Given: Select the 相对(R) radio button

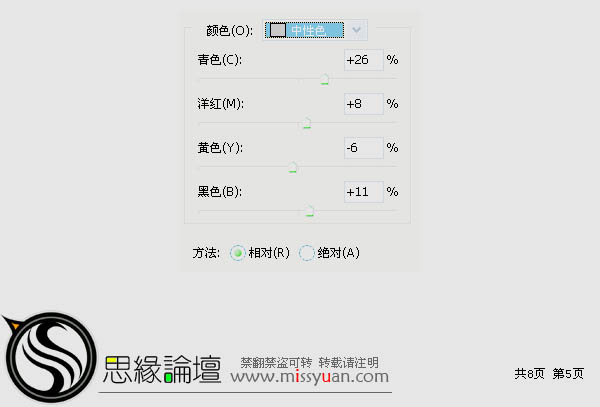Looking at the screenshot, I should [237, 253].
